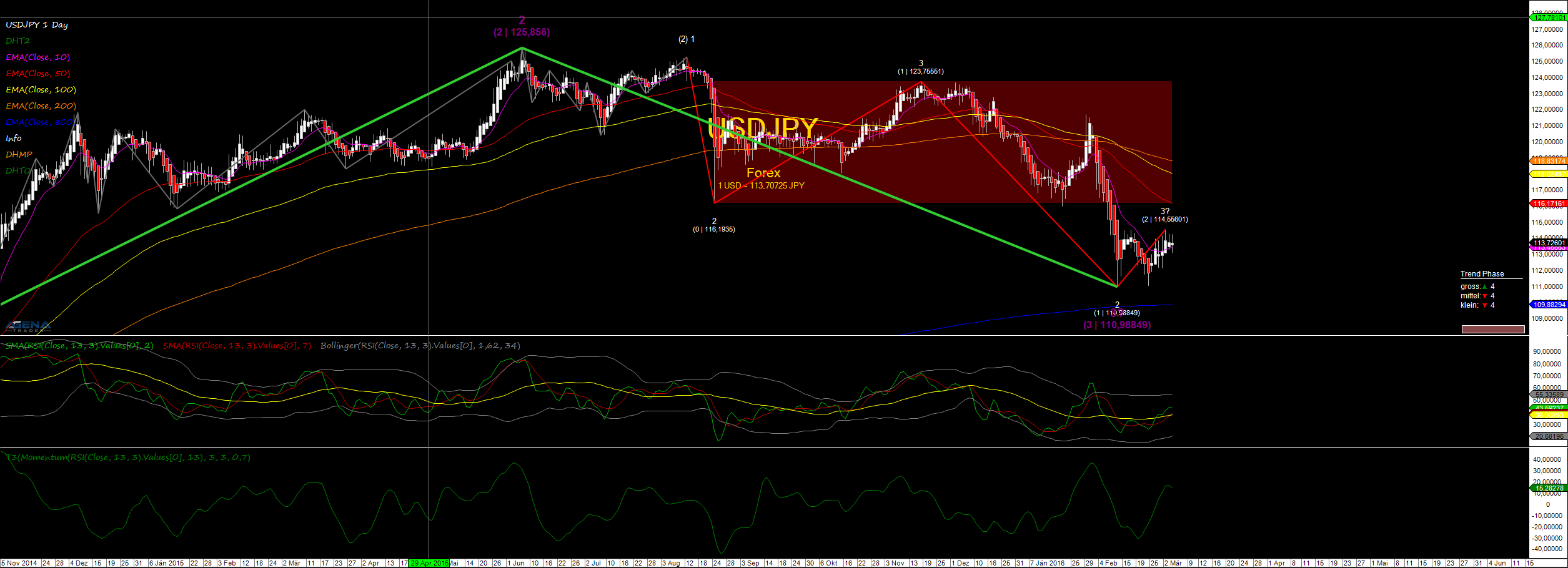Click the 1 Dez date on time axis
This screenshot has height=568, width=1568.
(x=961, y=564)
